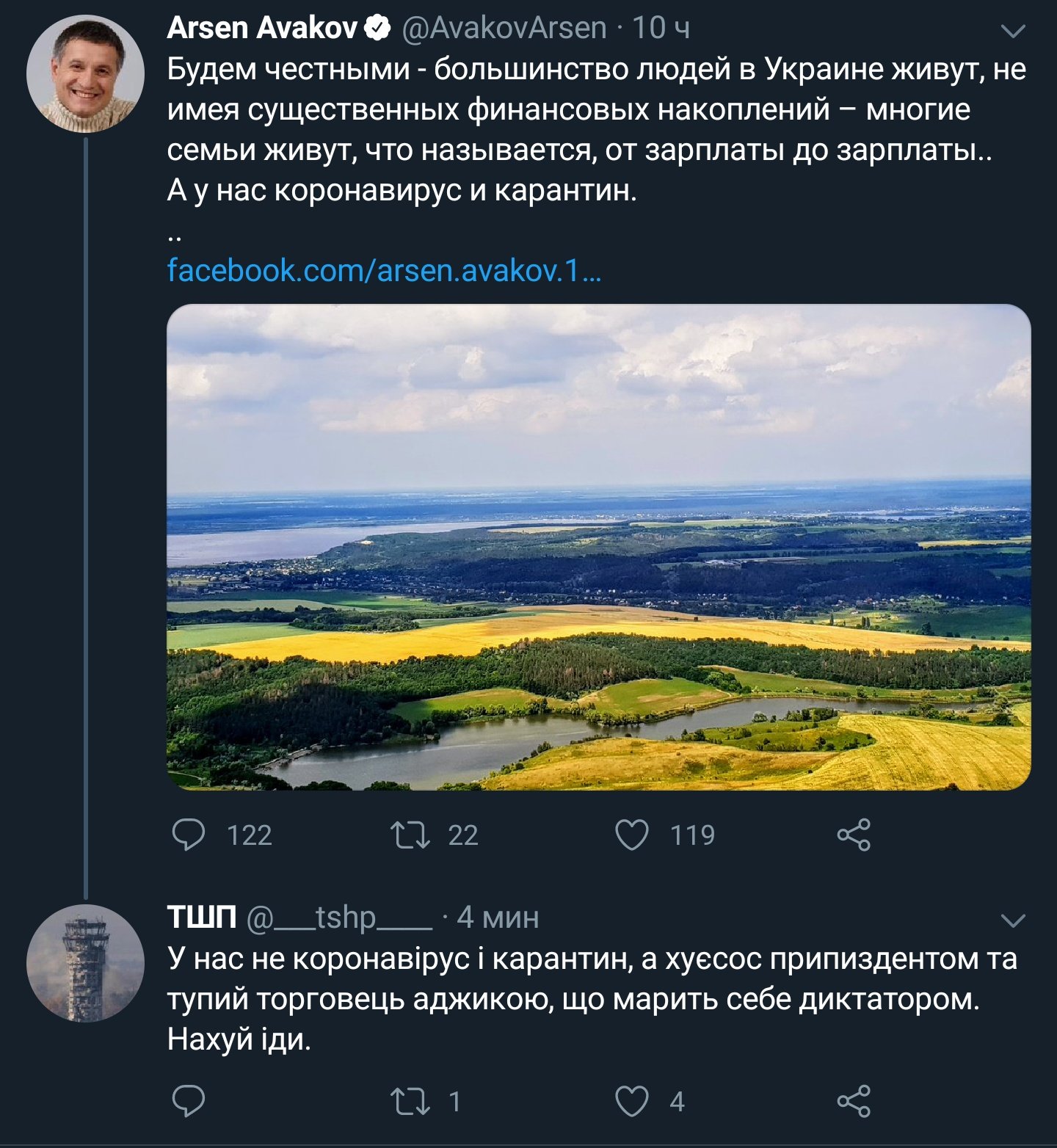This screenshot has width=1057, height=1148.
Task: Click the Arsen Avakov display name
Action: (262, 28)
